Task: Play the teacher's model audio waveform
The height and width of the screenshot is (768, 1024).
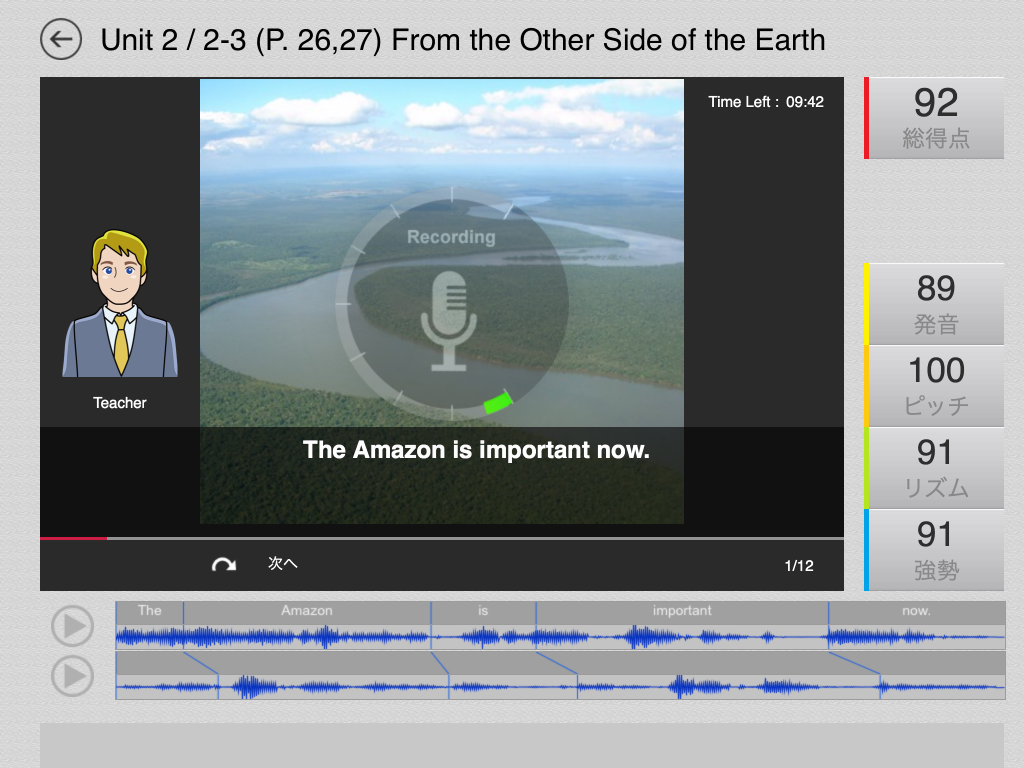Action: pyautogui.click(x=72, y=627)
